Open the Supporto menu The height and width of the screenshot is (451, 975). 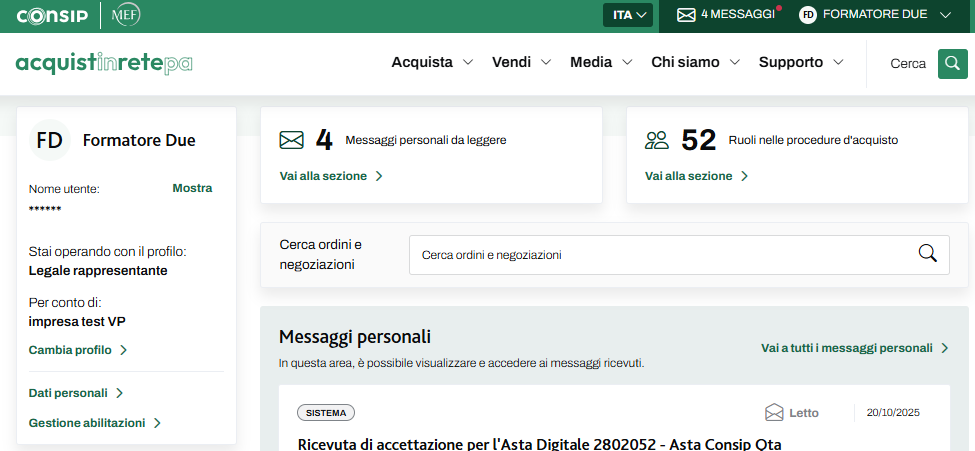801,62
